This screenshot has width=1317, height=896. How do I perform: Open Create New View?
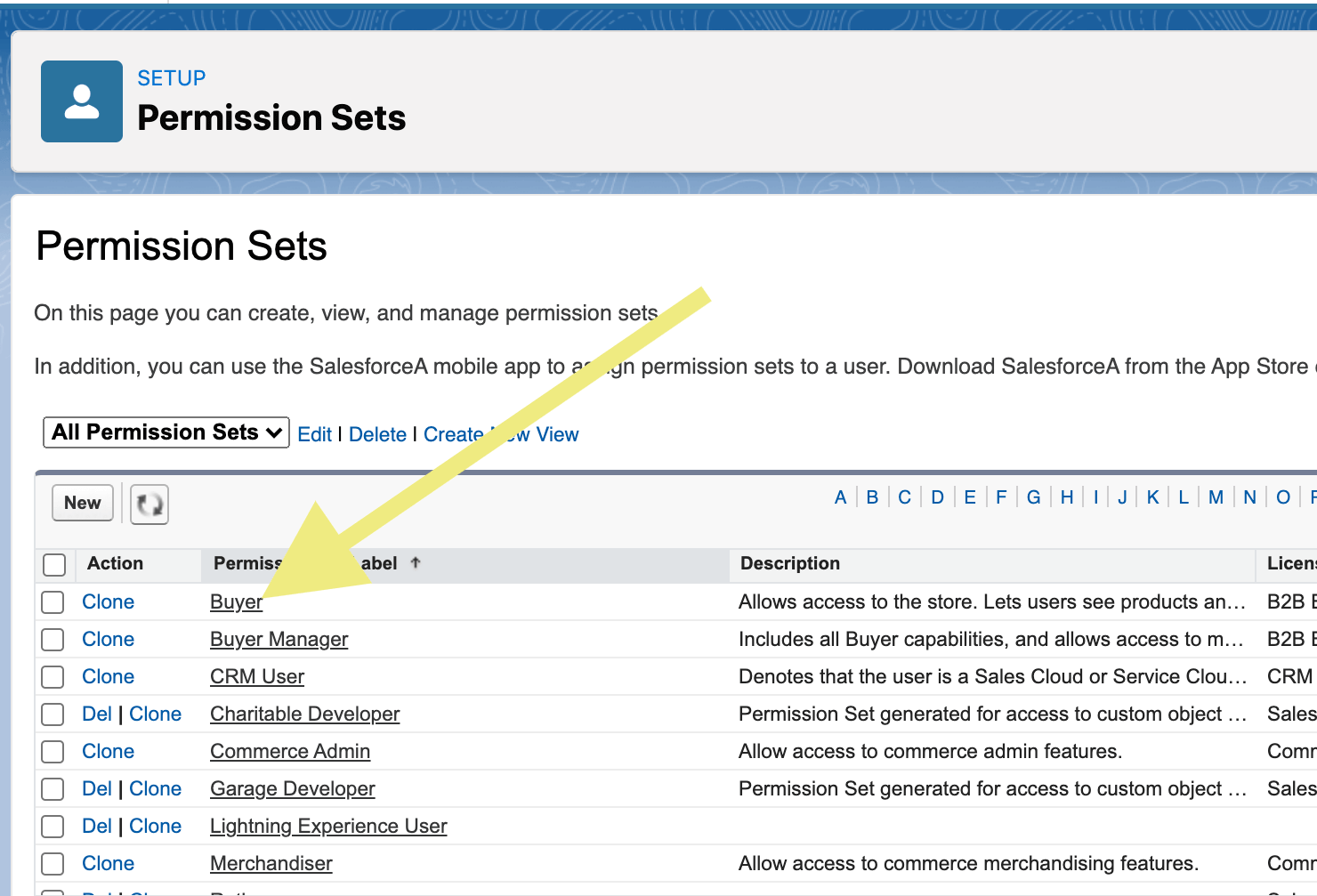500,433
